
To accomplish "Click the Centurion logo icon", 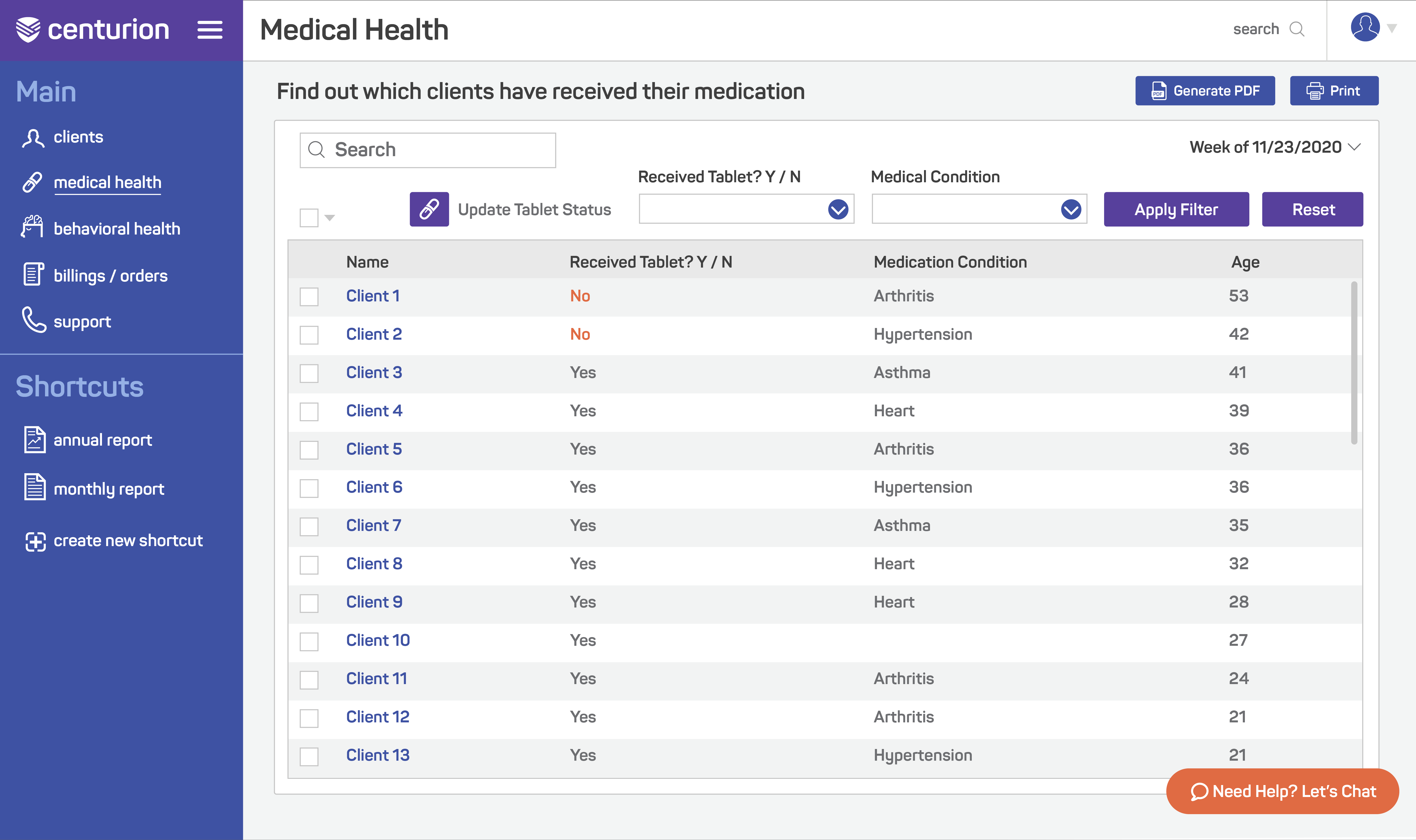I will point(28,29).
